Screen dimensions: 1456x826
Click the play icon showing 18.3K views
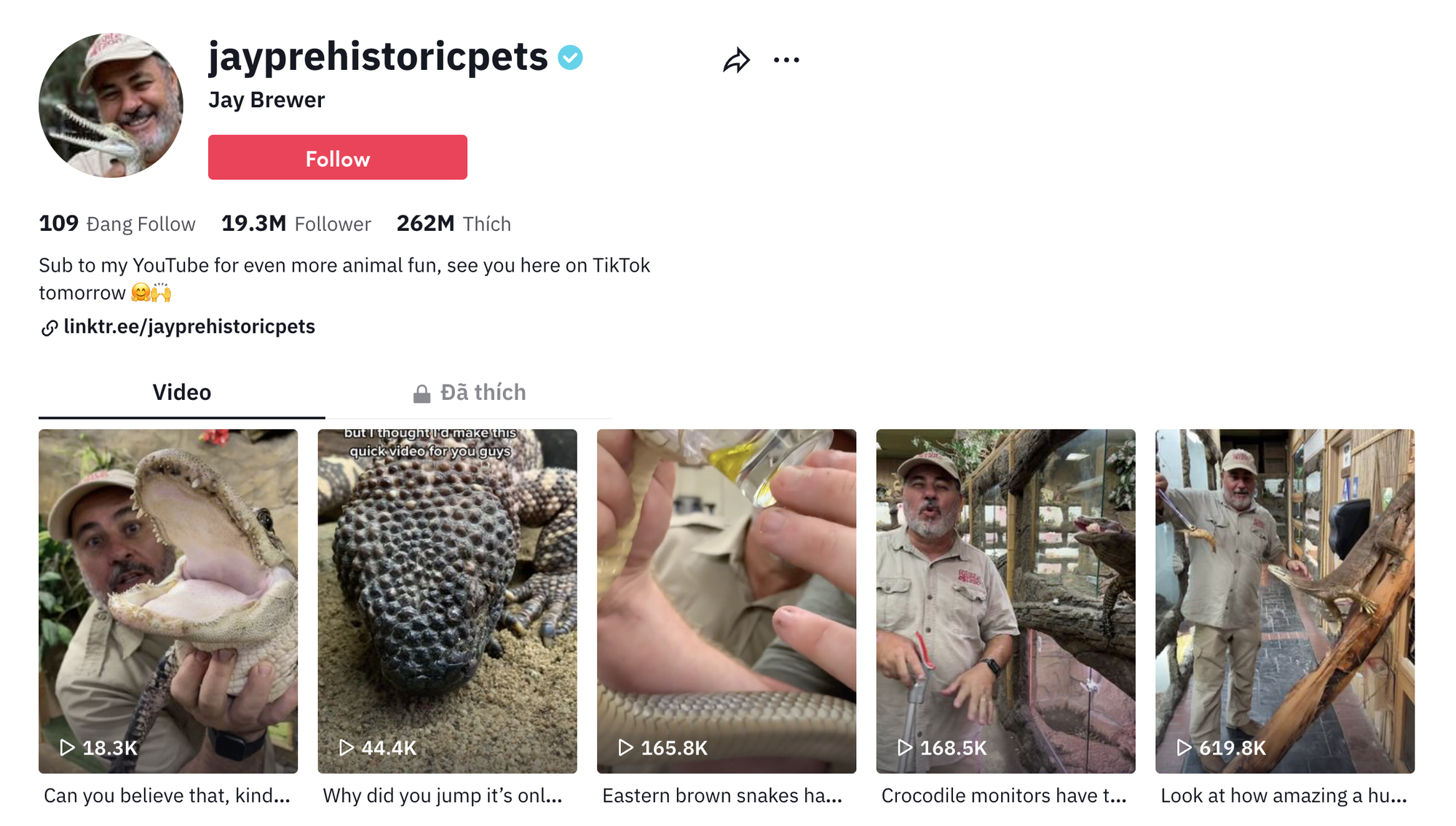(x=67, y=747)
